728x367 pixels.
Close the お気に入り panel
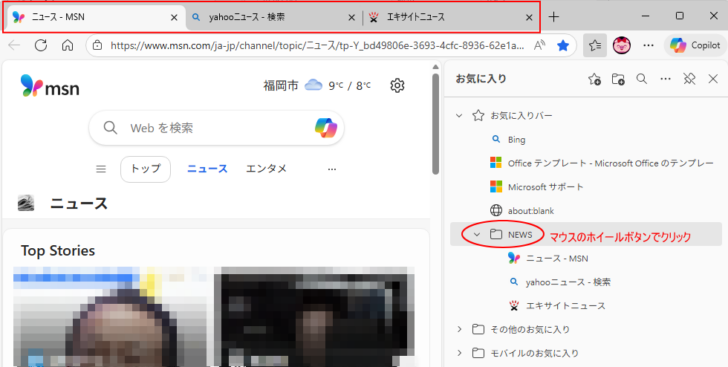coord(713,79)
